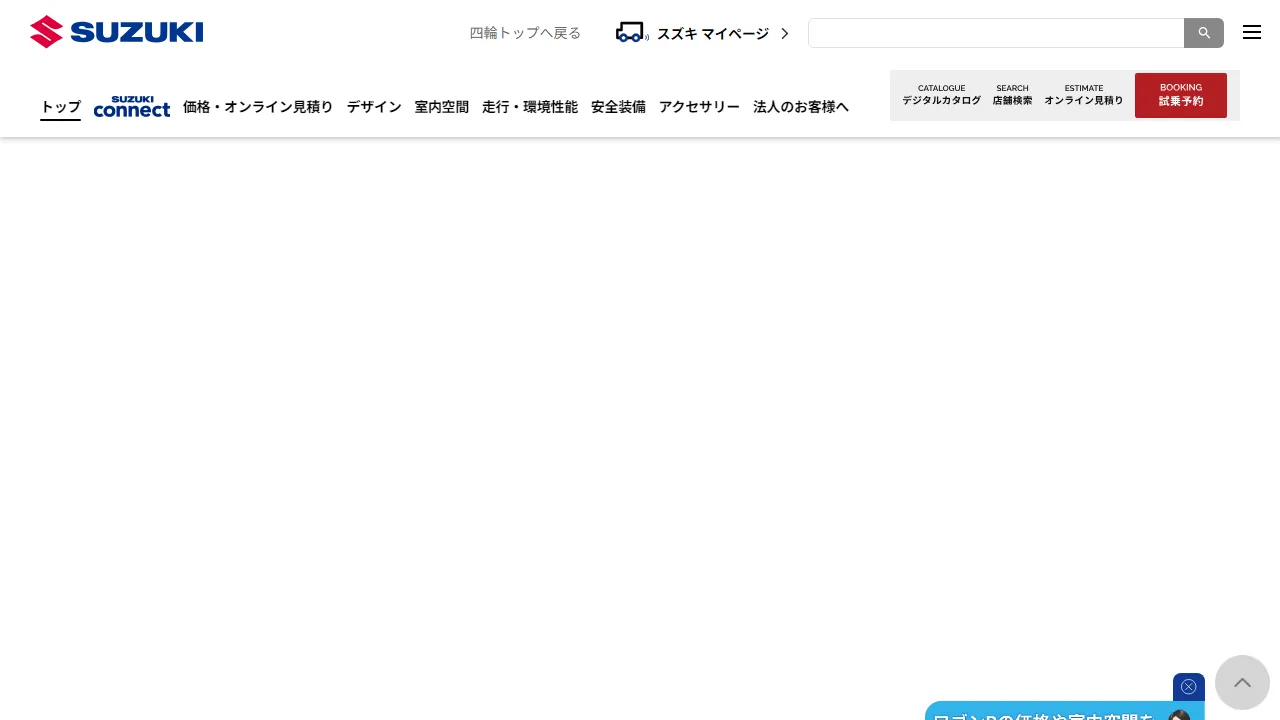Close the blue chat banner
This screenshot has width=1280, height=720.
1188,686
